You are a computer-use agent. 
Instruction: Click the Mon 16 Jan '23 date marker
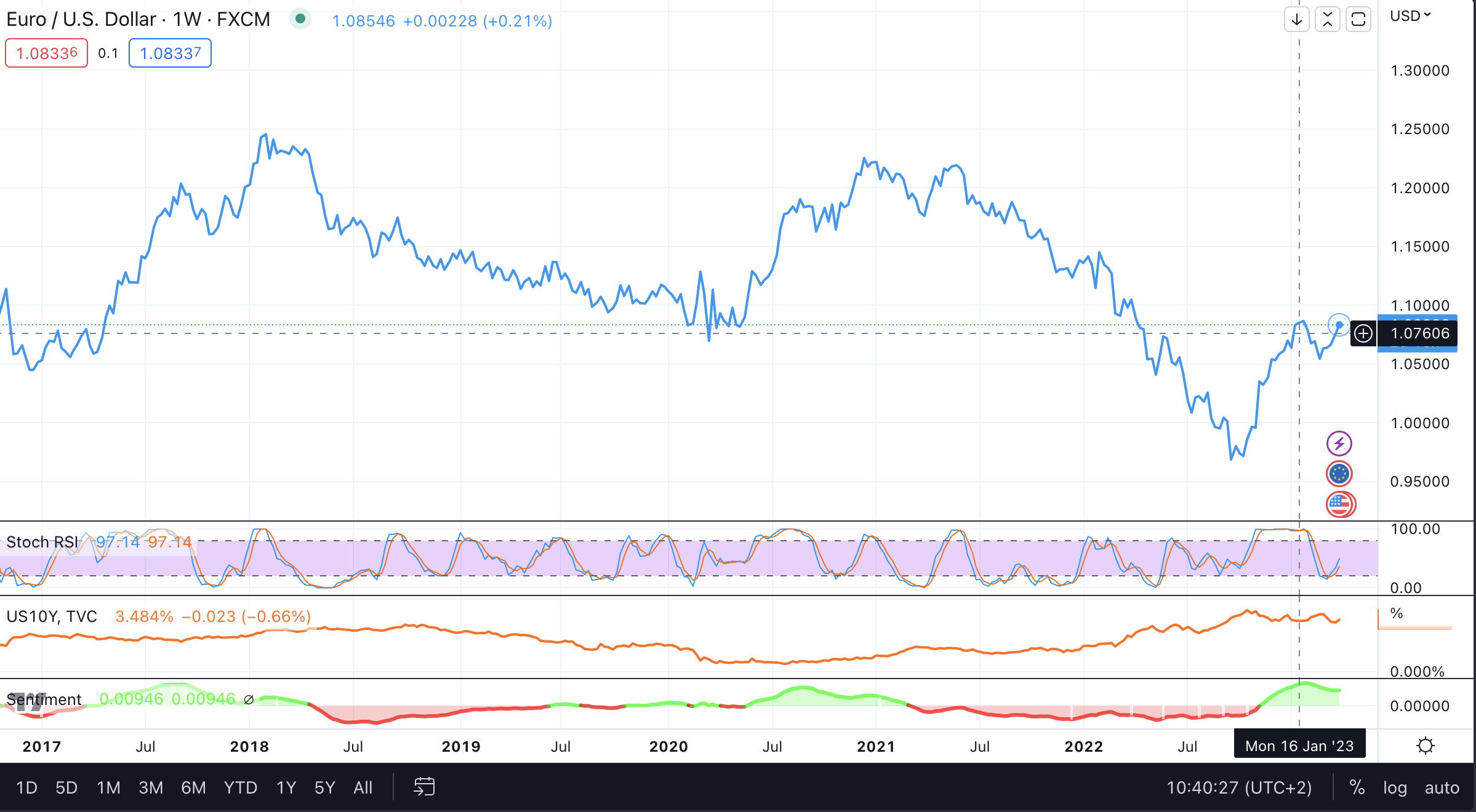point(1299,745)
